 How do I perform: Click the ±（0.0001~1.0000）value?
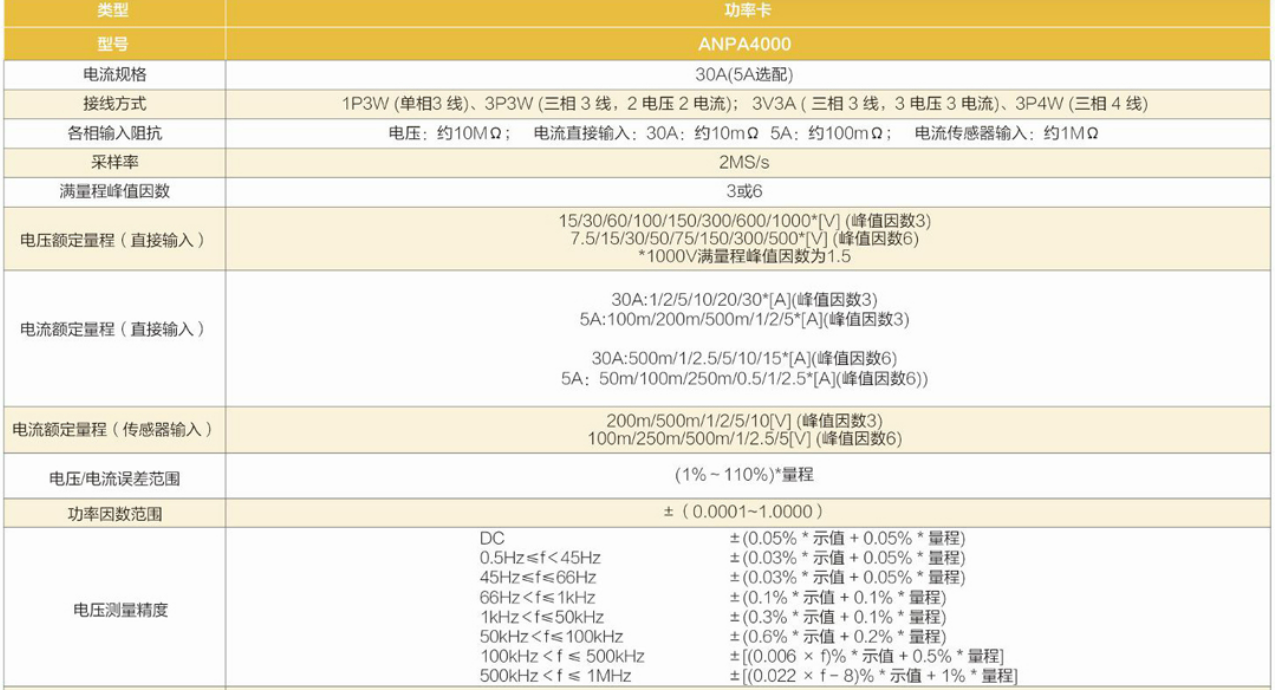[x=745, y=511]
